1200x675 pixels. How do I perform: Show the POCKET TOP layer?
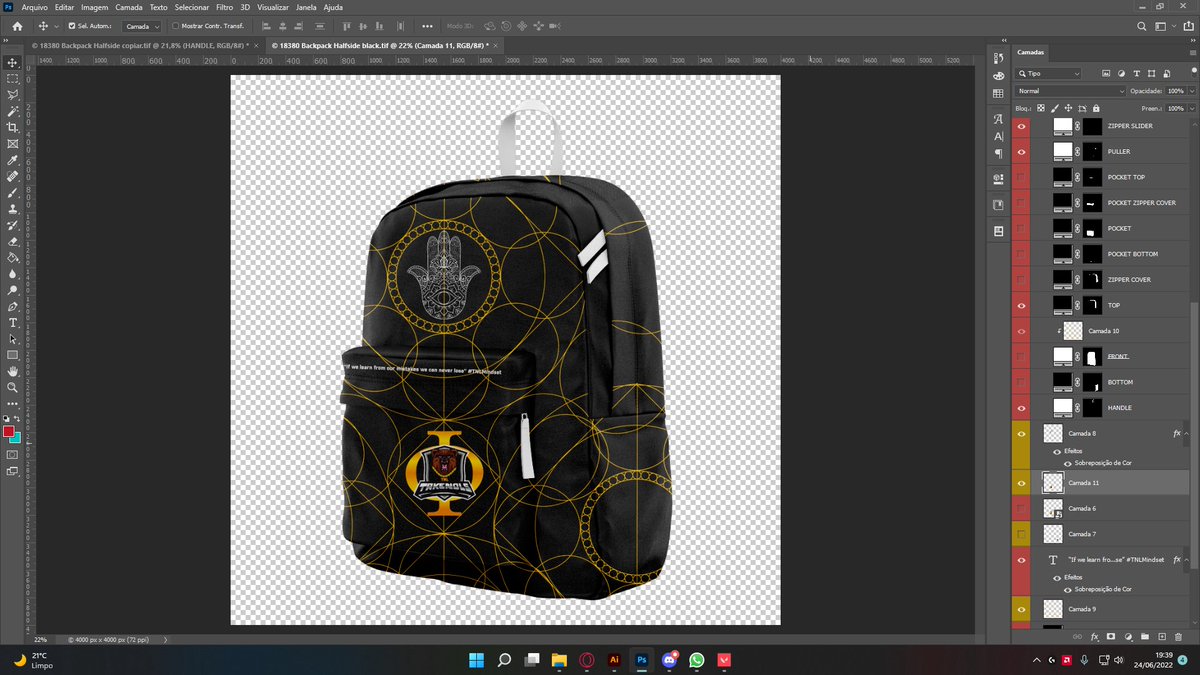[1021, 177]
